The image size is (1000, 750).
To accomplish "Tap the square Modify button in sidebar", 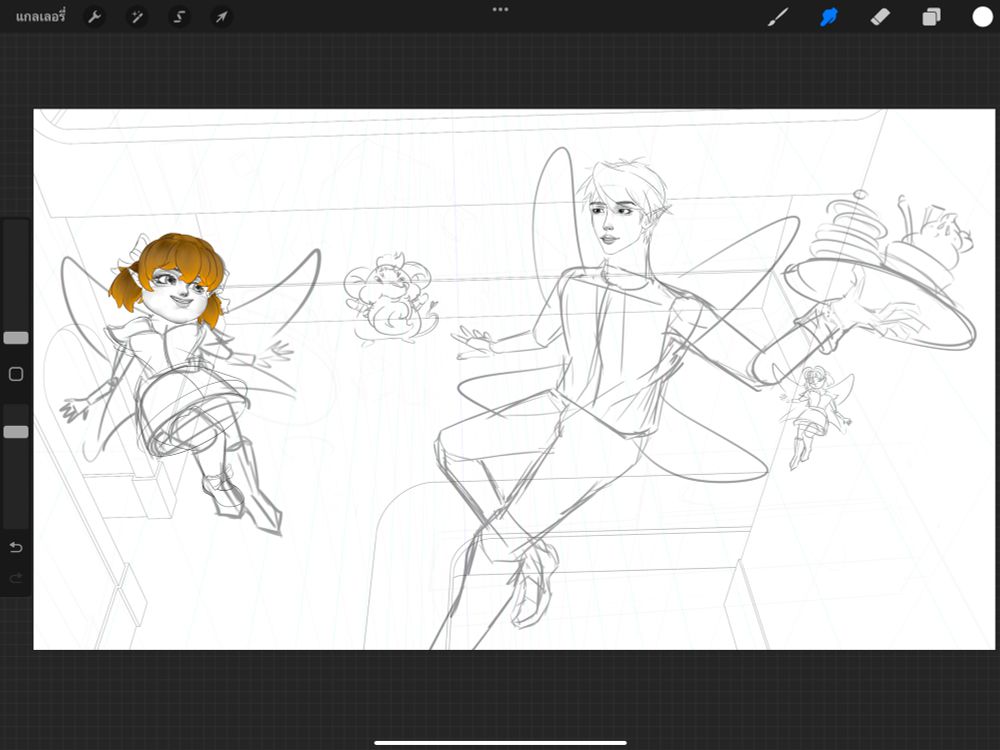I will pyautogui.click(x=16, y=374).
